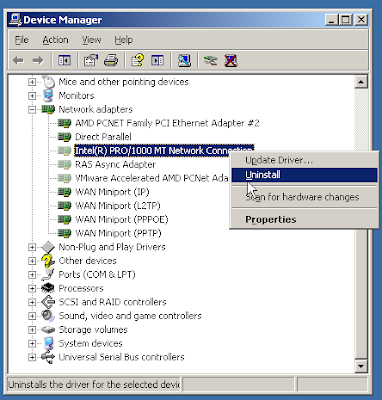
Task: Expand Mice and other pointing devices
Action: pyautogui.click(x=32, y=82)
